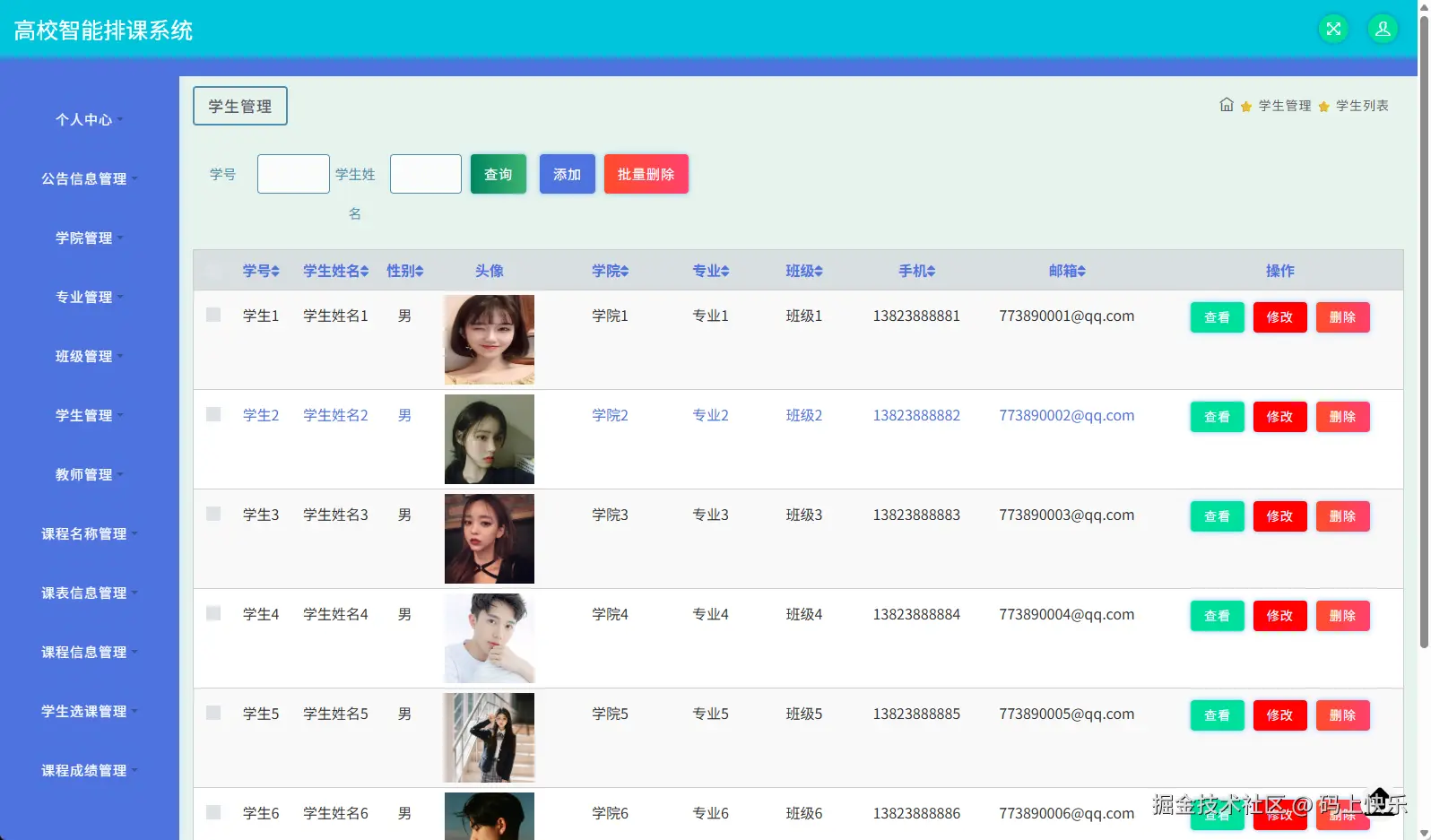Expand 教师管理 sidebar menu
The width and height of the screenshot is (1431, 840).
click(89, 474)
